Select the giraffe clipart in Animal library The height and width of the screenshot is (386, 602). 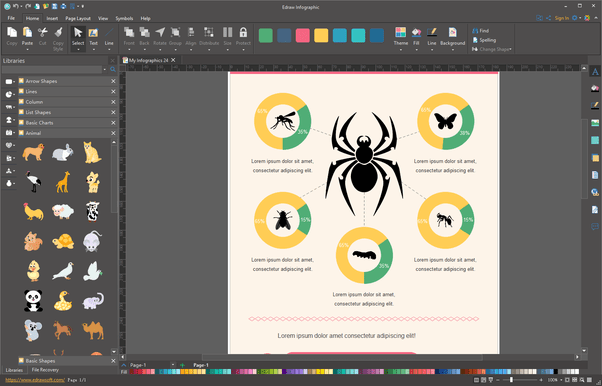(x=63, y=182)
